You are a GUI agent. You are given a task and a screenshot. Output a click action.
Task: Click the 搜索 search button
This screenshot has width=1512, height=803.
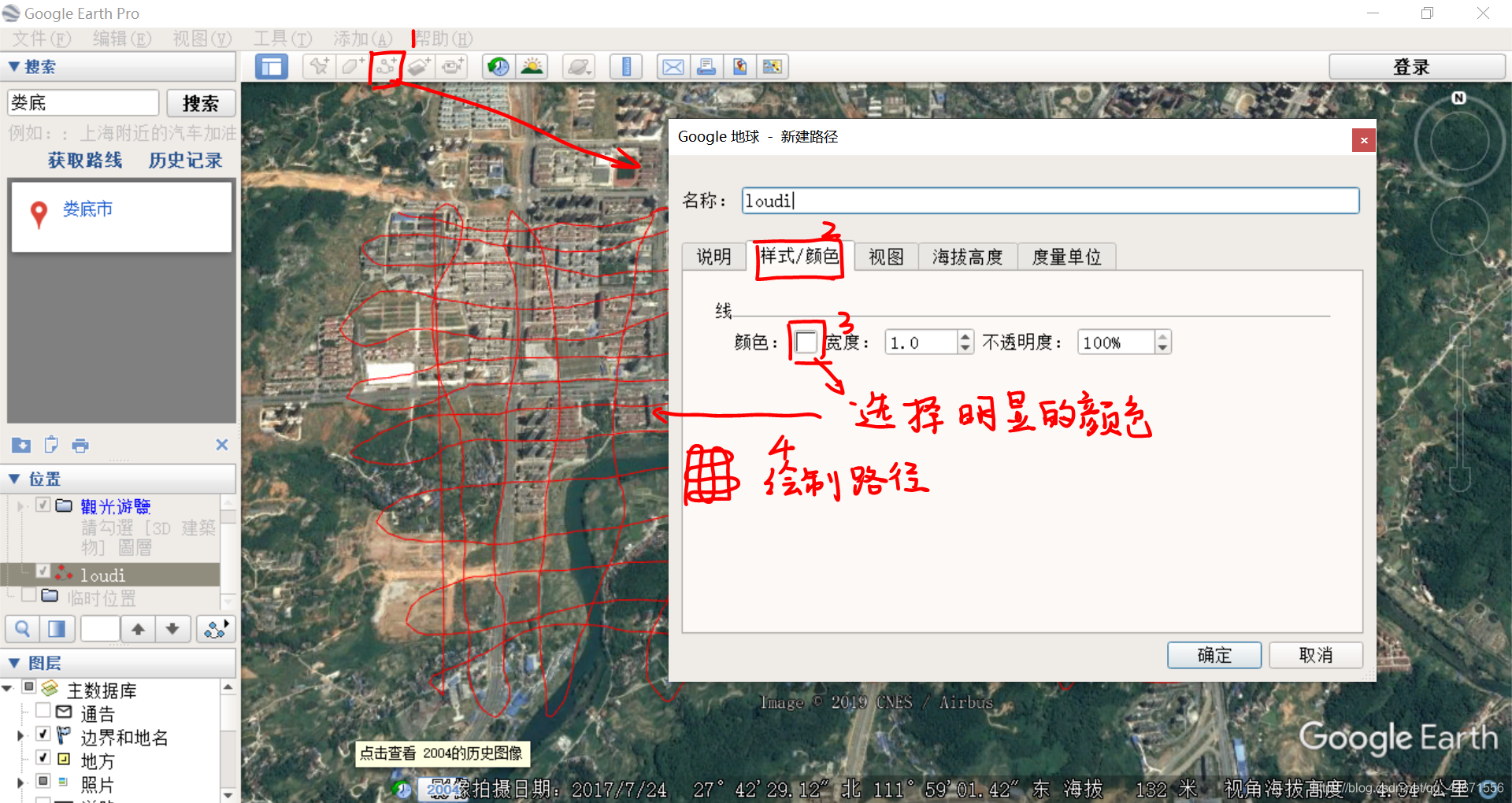click(201, 103)
